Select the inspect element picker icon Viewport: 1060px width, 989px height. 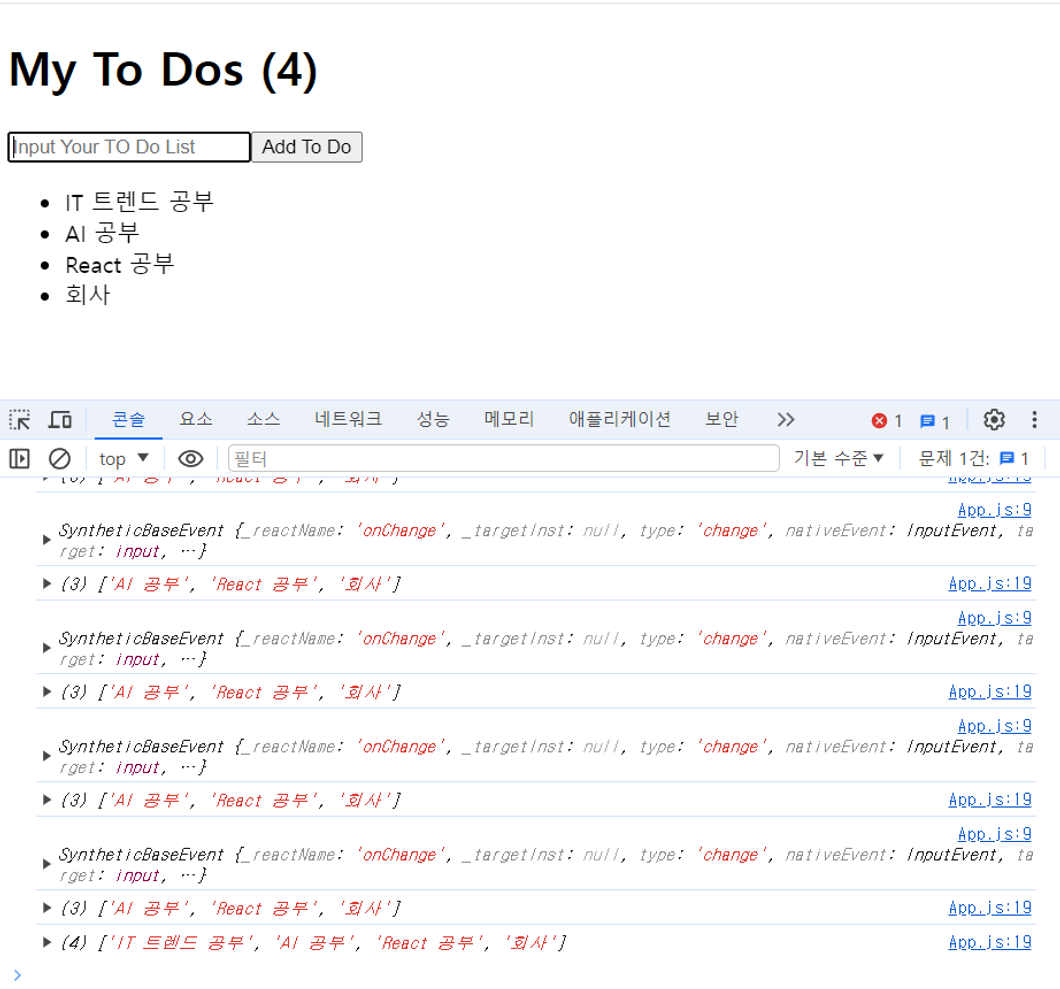pos(20,420)
